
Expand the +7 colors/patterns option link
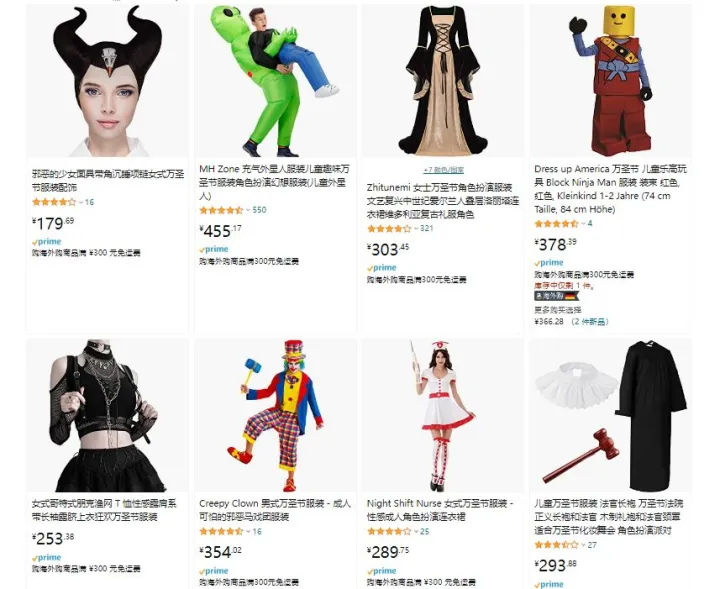tap(443, 170)
